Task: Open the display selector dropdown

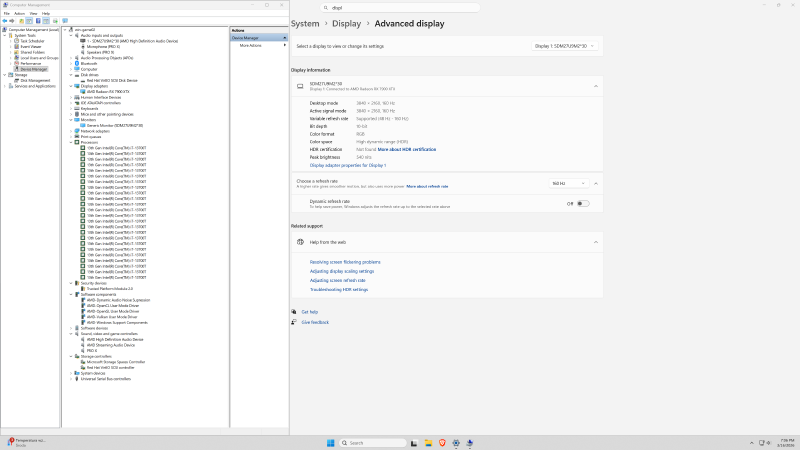Action: (564, 46)
